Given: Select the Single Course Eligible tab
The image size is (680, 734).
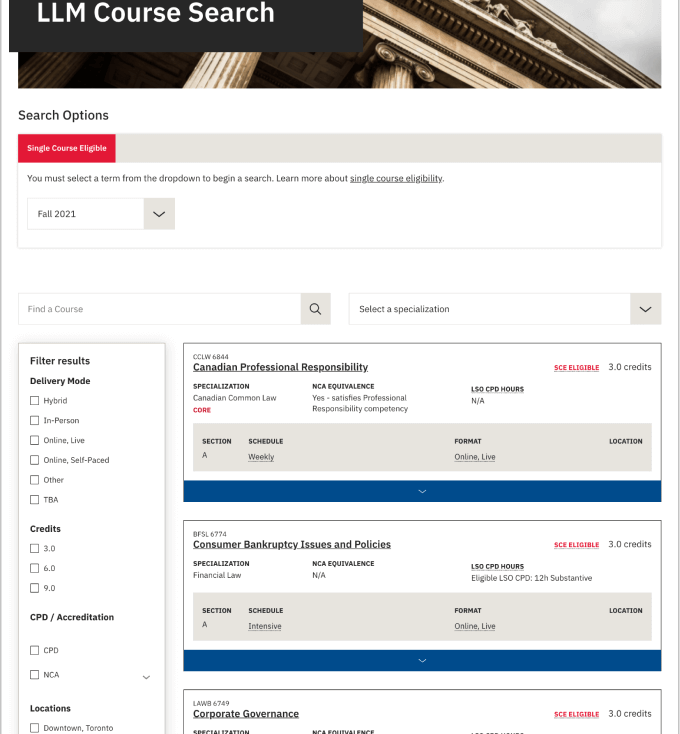Looking at the screenshot, I should coord(67,148).
